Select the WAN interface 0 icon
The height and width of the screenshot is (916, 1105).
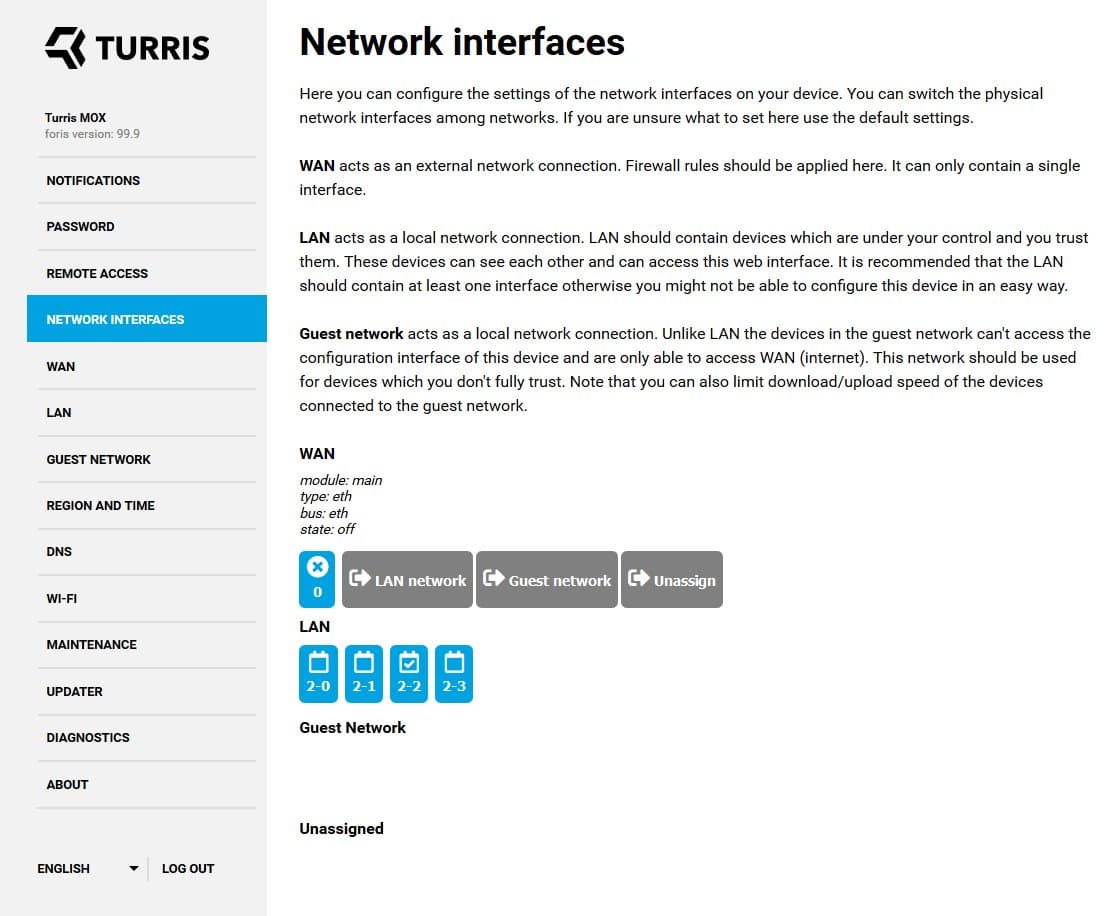click(x=317, y=579)
